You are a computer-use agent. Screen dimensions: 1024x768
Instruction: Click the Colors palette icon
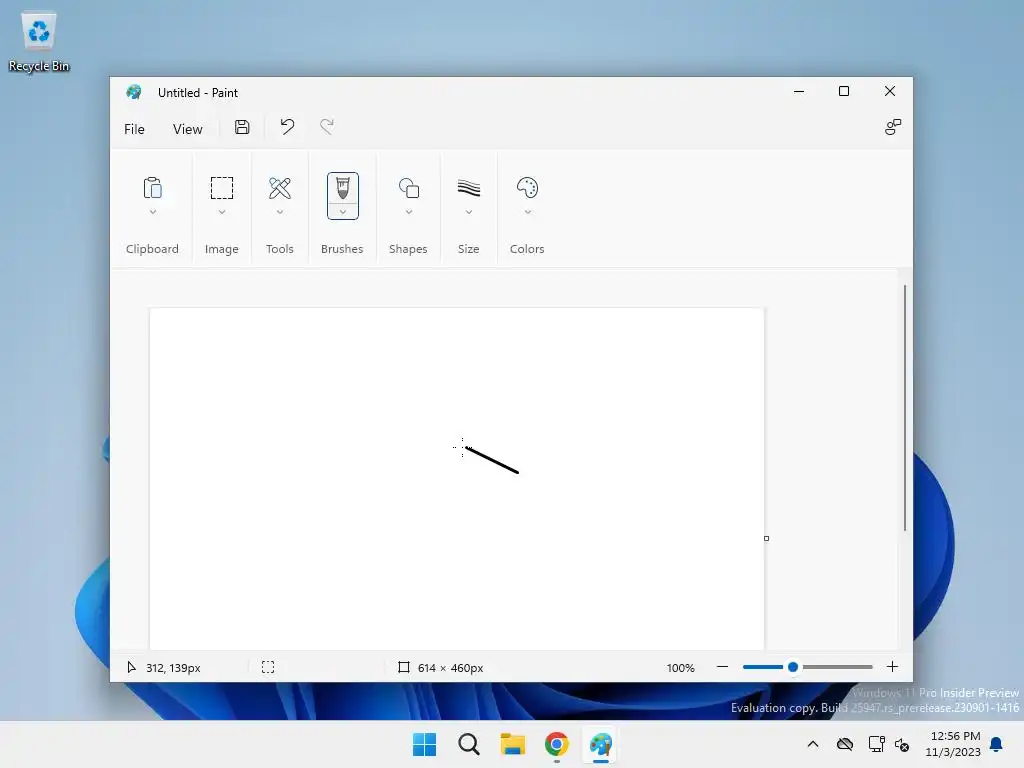[x=527, y=188]
